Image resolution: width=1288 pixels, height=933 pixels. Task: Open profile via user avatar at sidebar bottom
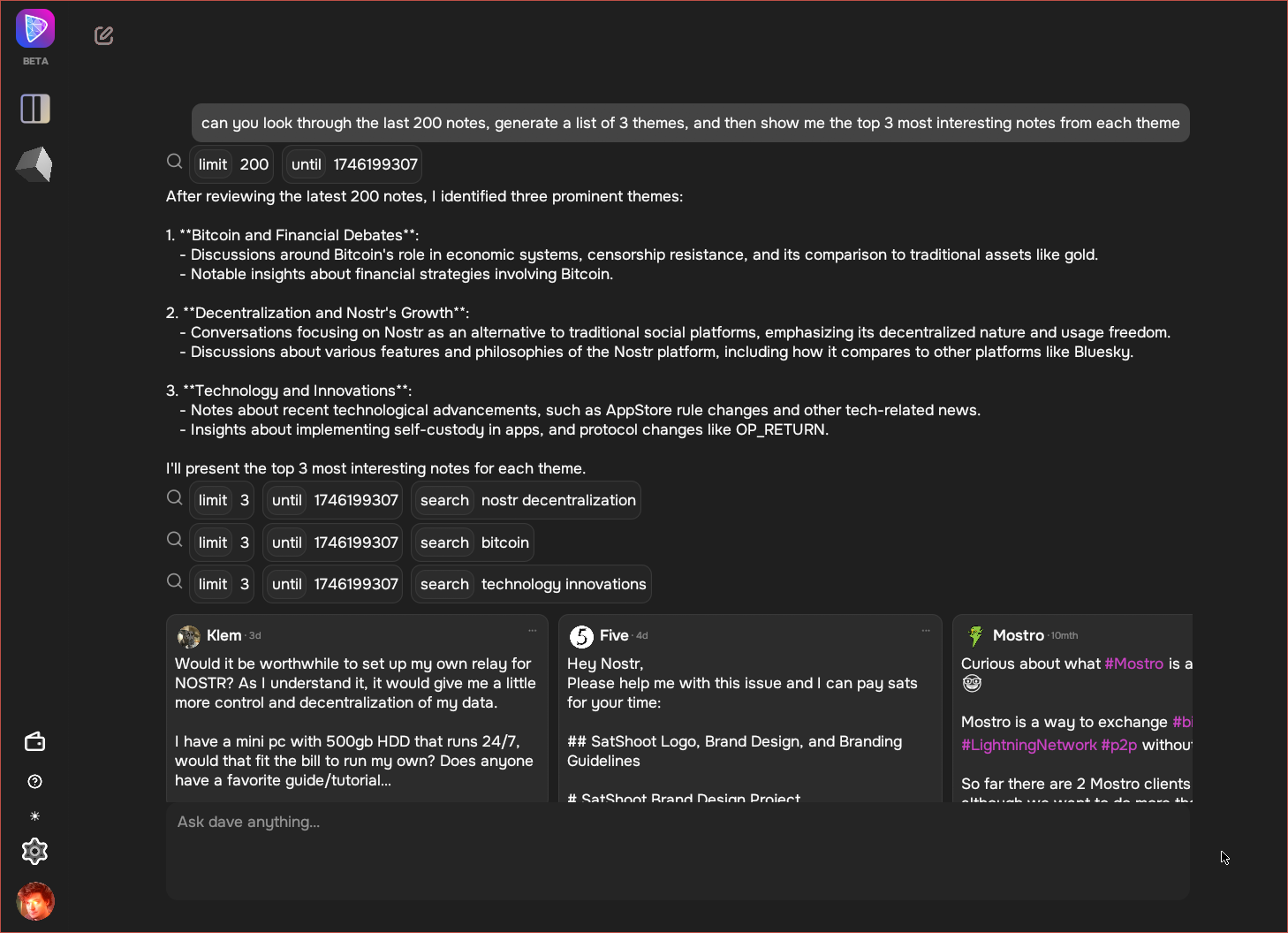35,901
